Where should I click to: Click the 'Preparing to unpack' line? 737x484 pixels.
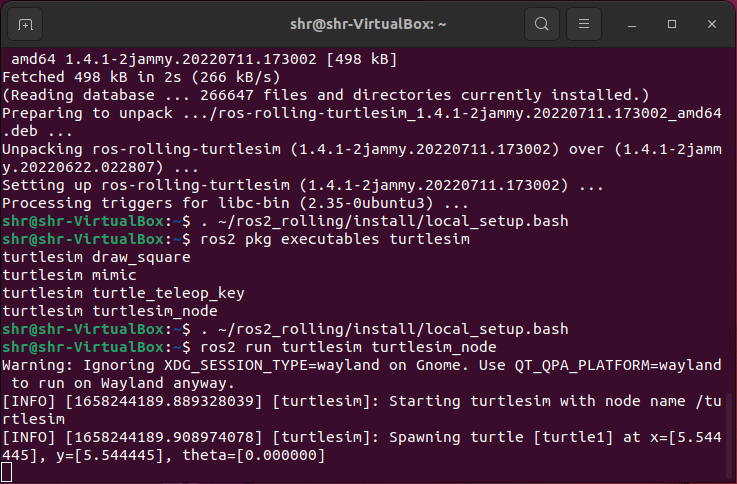coord(362,122)
